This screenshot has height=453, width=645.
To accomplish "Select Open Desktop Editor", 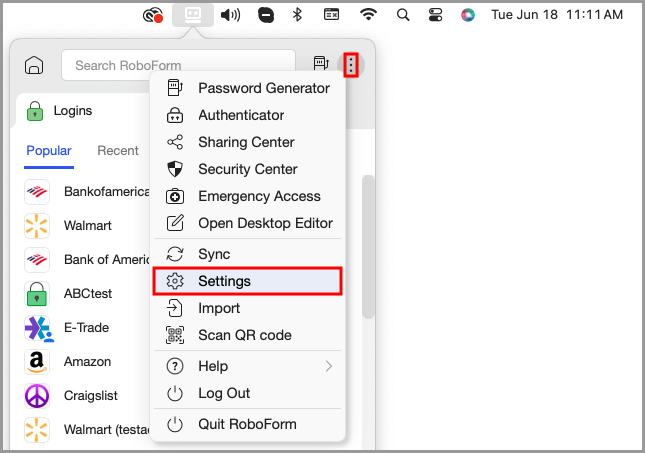I will (x=248, y=223).
